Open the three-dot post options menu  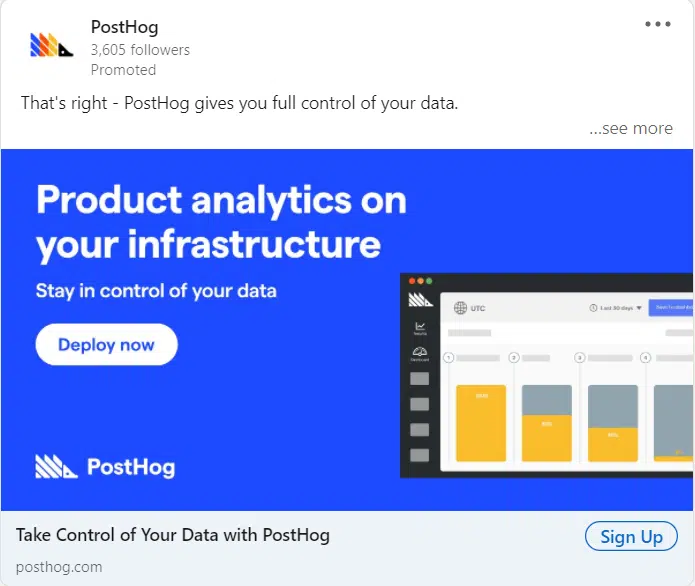(x=658, y=24)
